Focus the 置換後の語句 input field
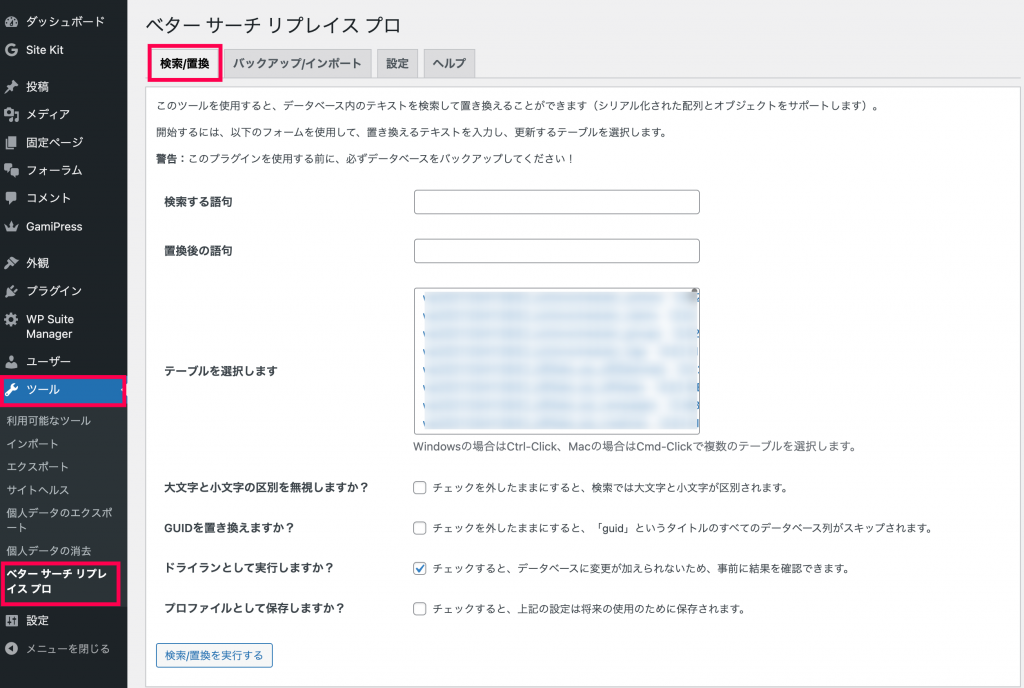Viewport: 1024px width, 688px height. 556,251
